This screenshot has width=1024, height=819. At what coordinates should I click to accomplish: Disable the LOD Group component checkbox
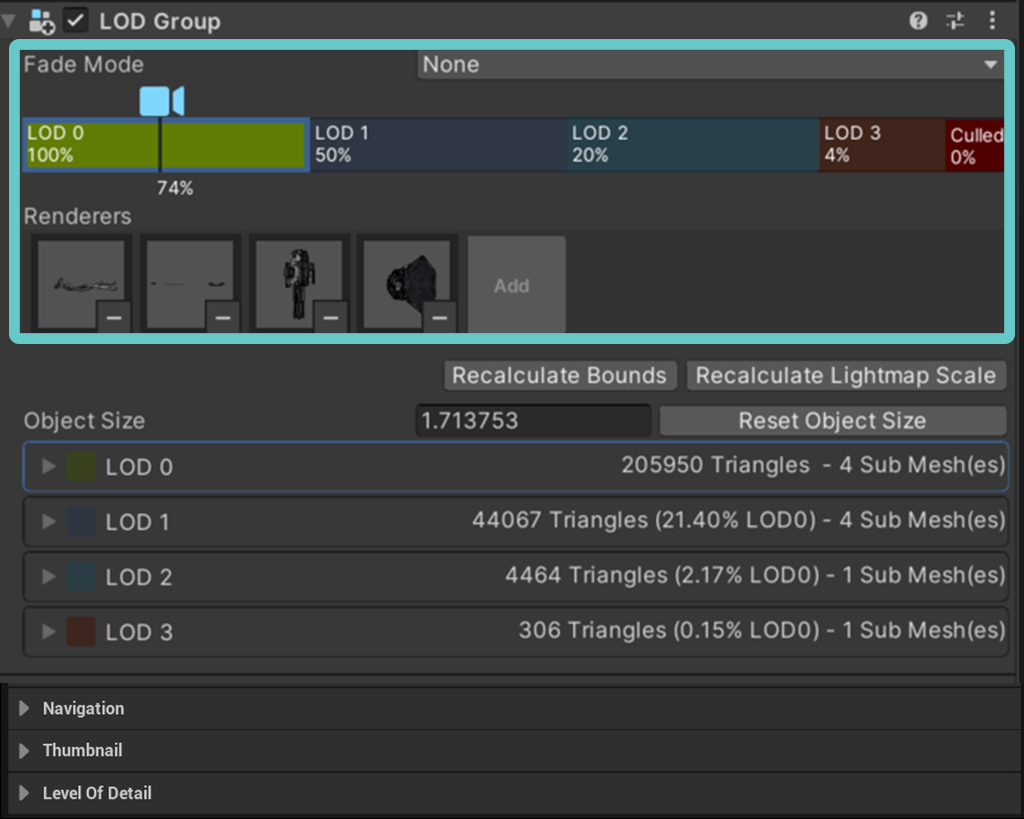click(x=75, y=21)
